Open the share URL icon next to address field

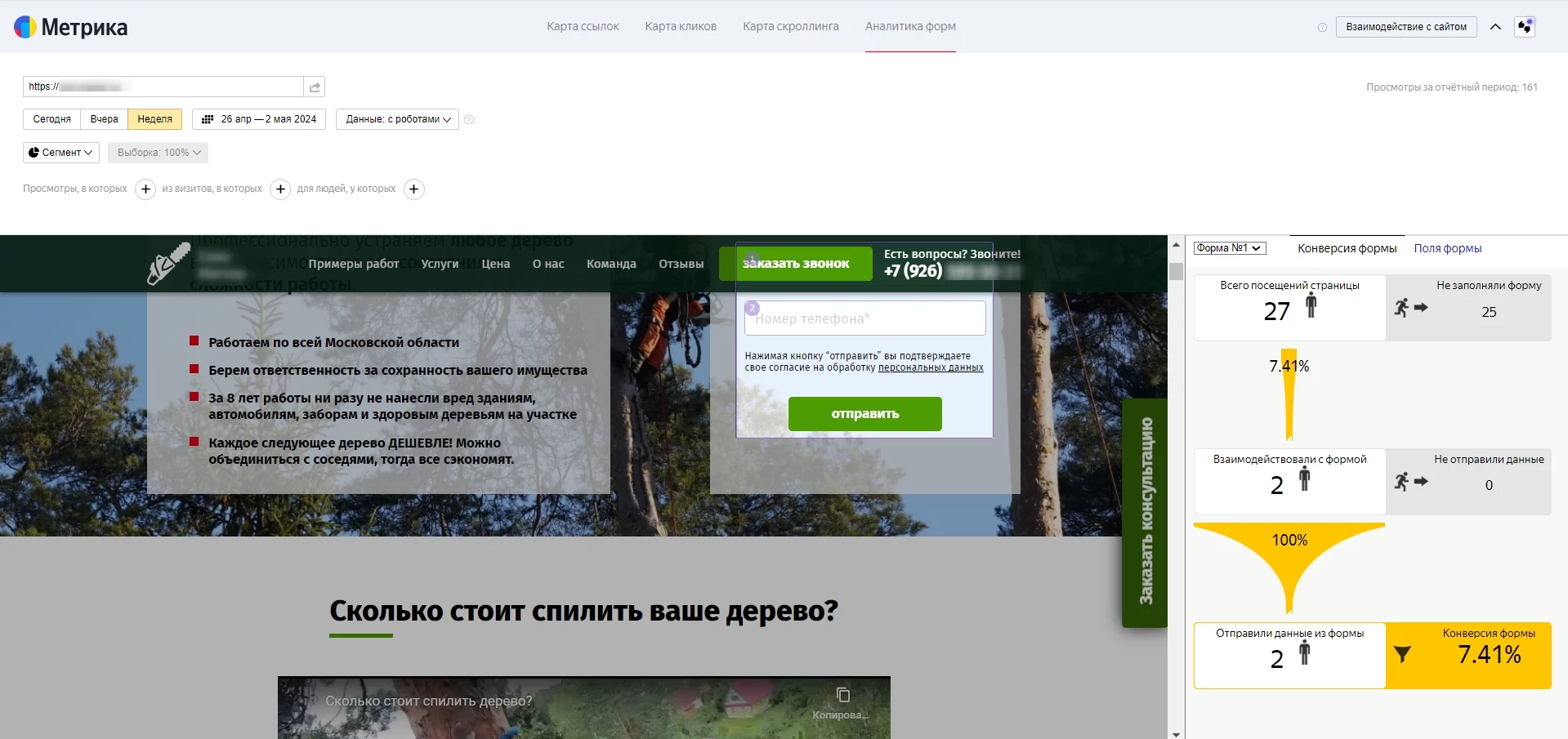tap(315, 87)
